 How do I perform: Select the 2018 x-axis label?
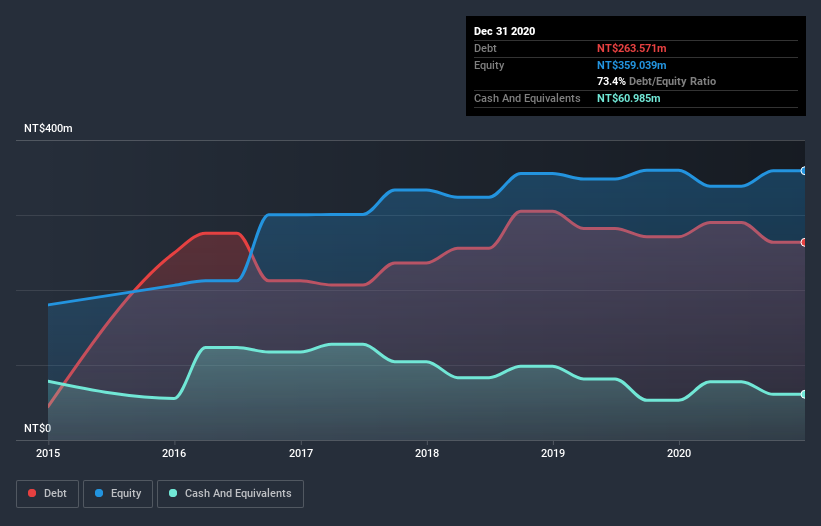click(x=427, y=453)
